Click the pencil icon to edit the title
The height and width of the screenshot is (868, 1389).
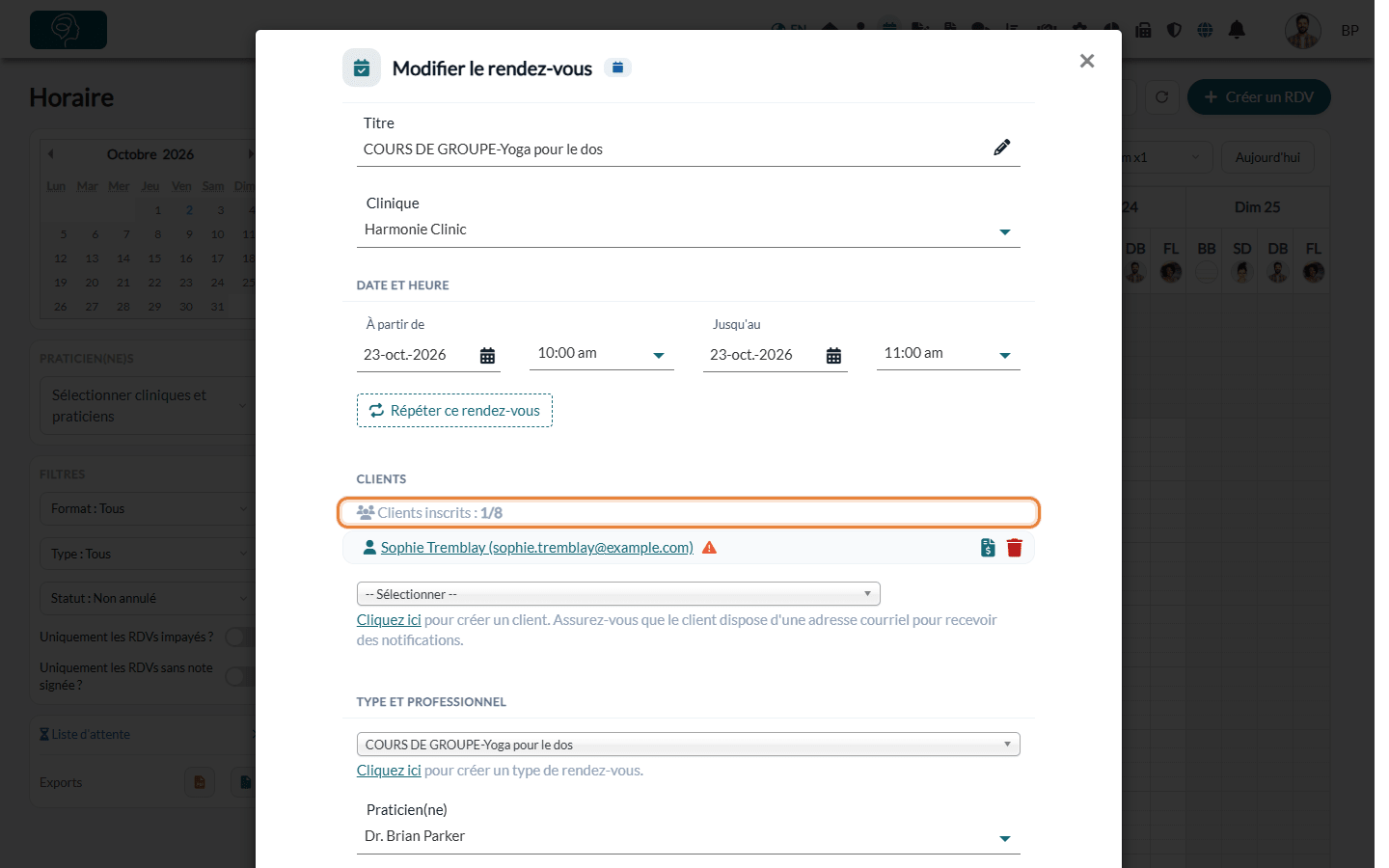click(1002, 148)
